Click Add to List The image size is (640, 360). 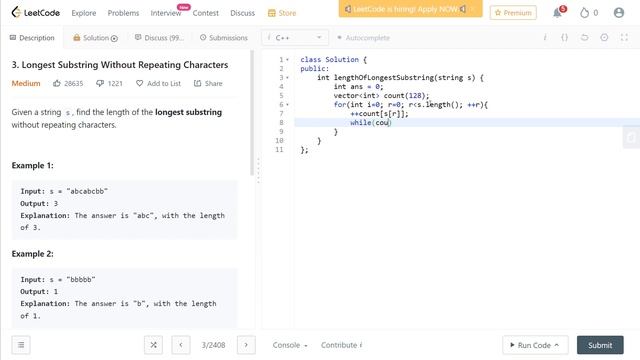tap(158, 83)
